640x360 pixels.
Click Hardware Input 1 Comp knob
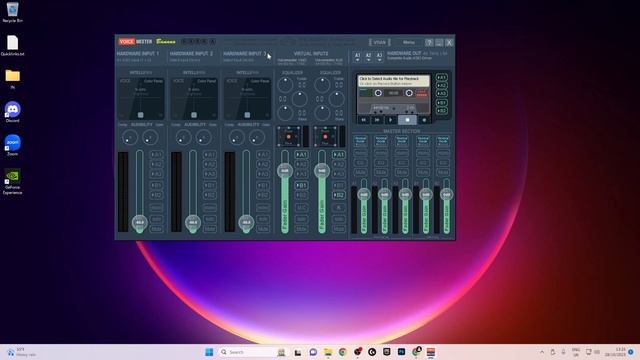130,138
